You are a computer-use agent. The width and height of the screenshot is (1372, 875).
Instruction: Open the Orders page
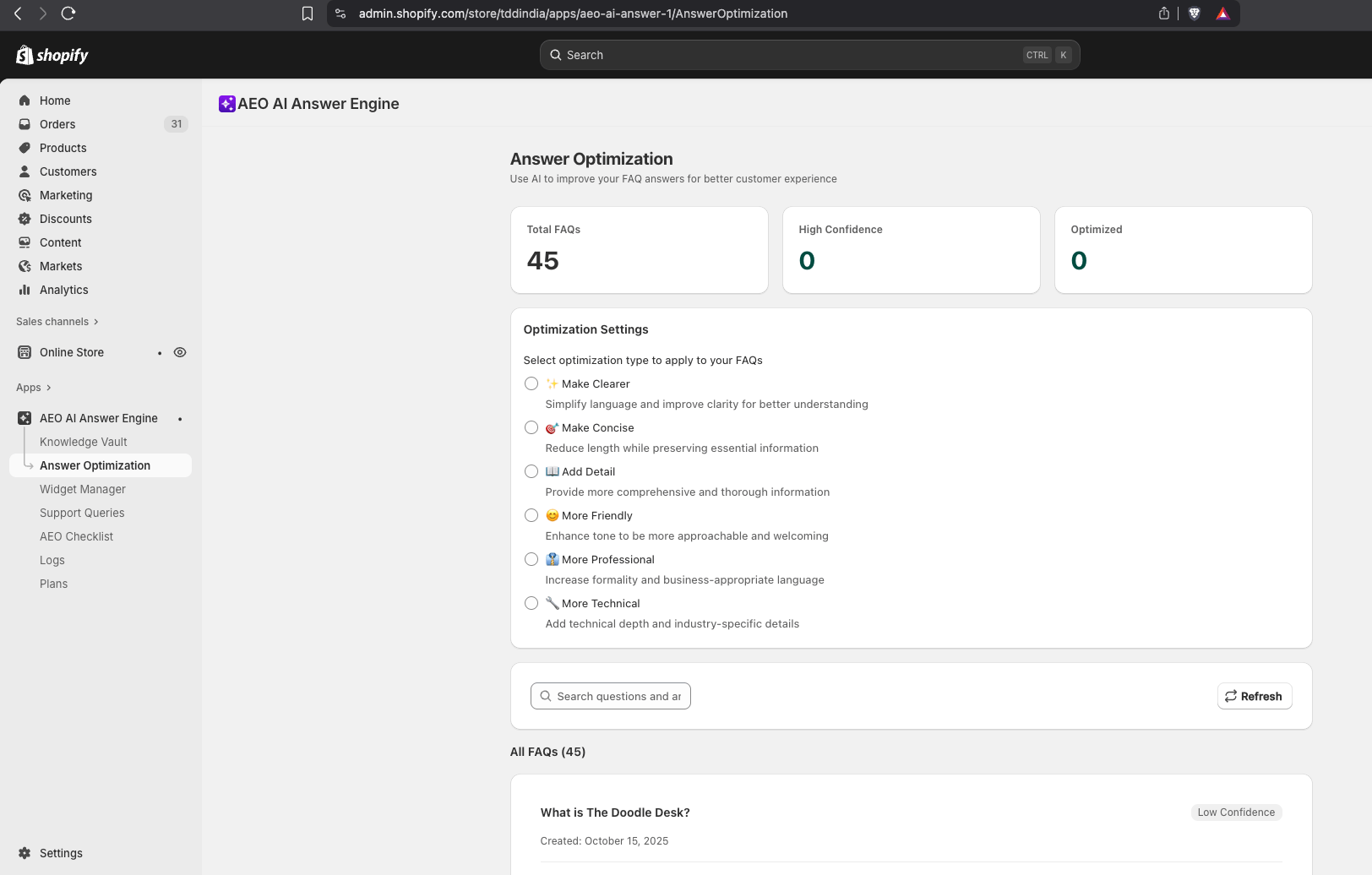tap(57, 124)
